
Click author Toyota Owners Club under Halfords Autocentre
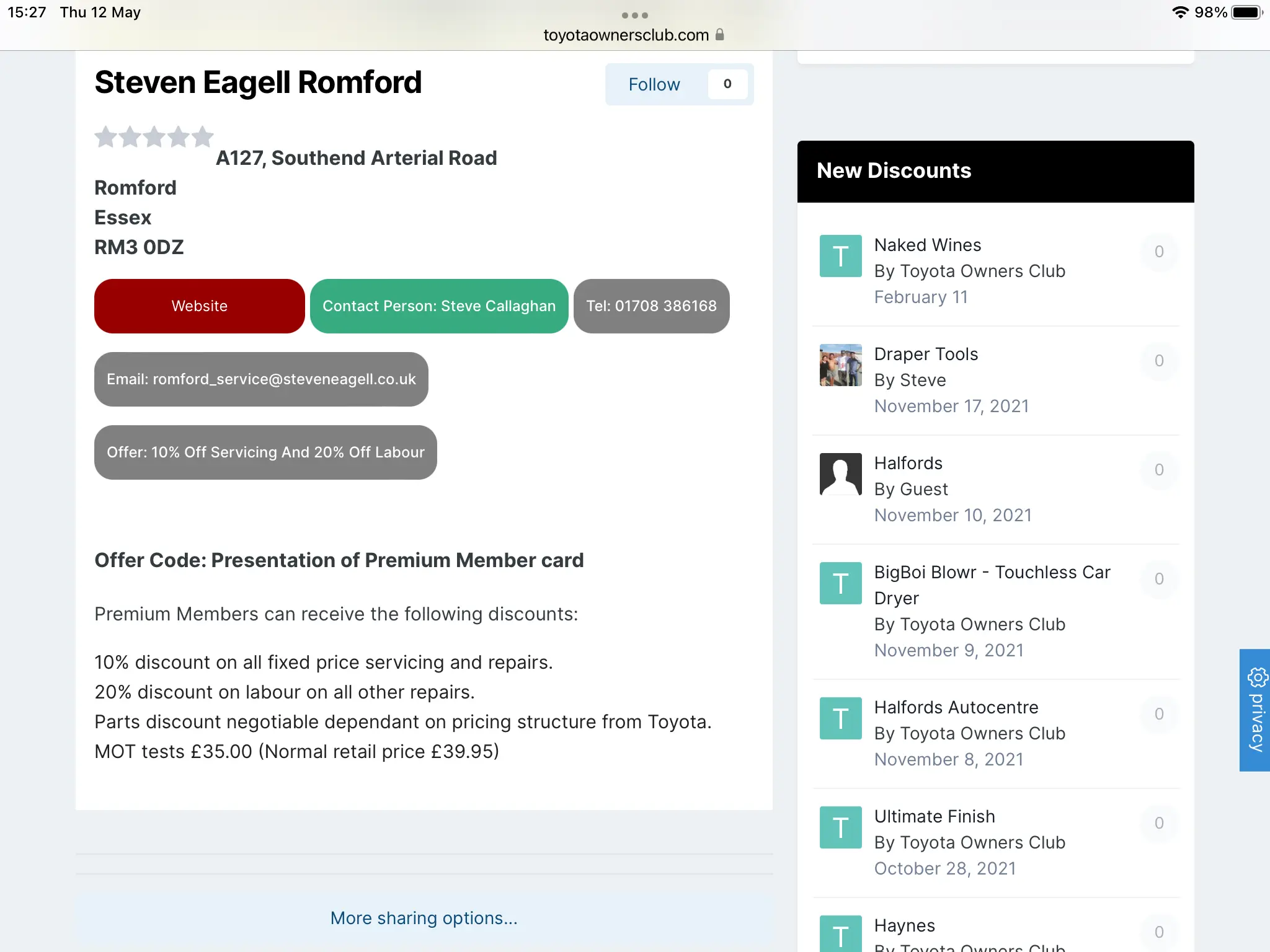coord(983,733)
